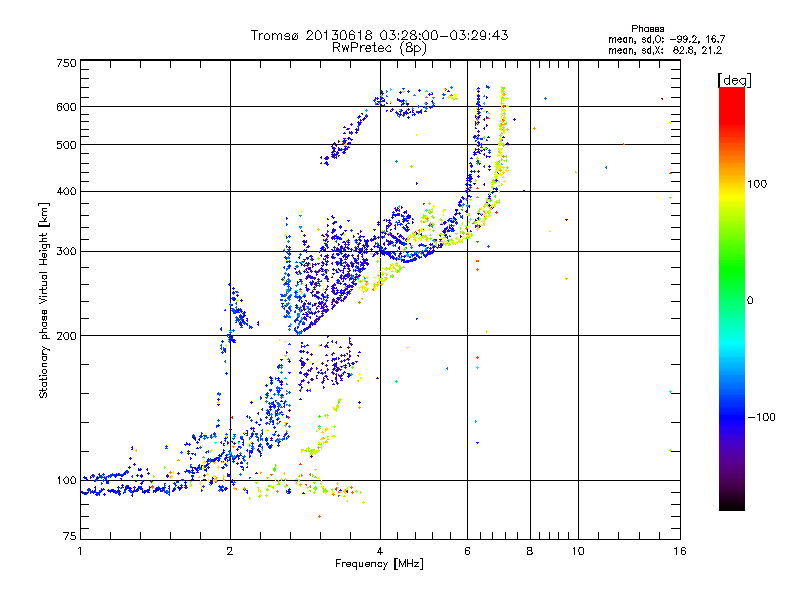Screen dimensions: 800x600
Task: Click the y-axis tick label '600'
Action: (66, 107)
